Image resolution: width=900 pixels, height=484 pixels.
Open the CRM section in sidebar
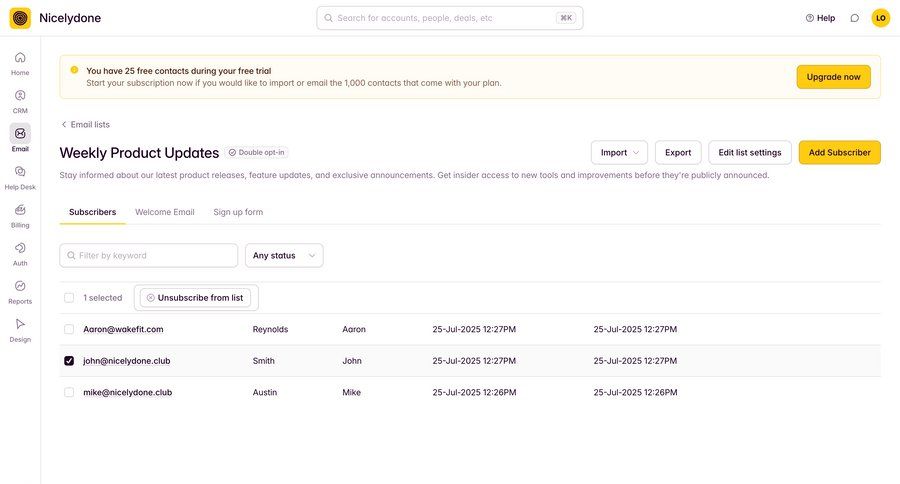point(20,101)
